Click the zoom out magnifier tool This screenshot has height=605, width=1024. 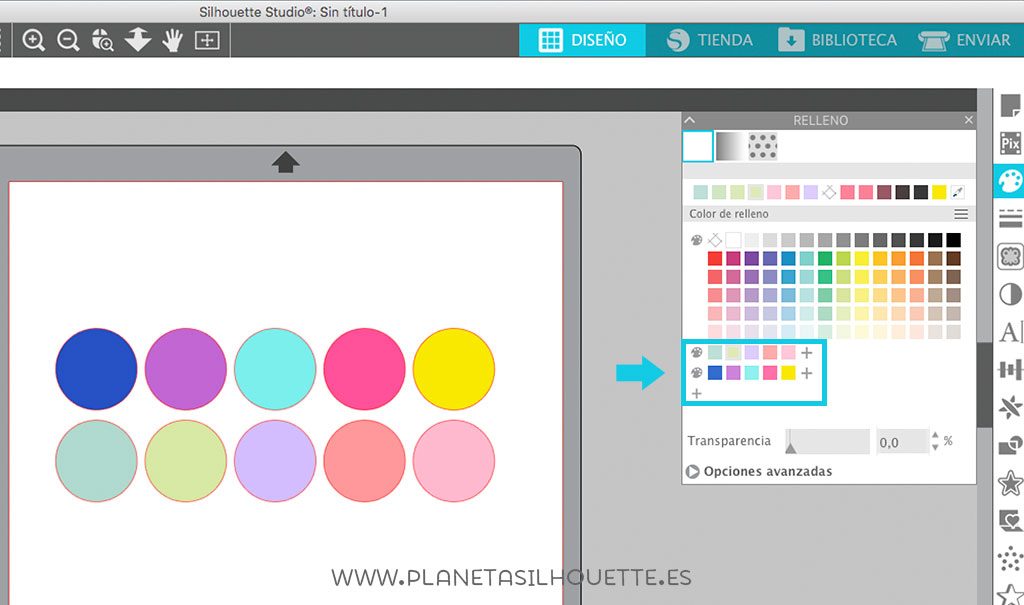click(68, 41)
